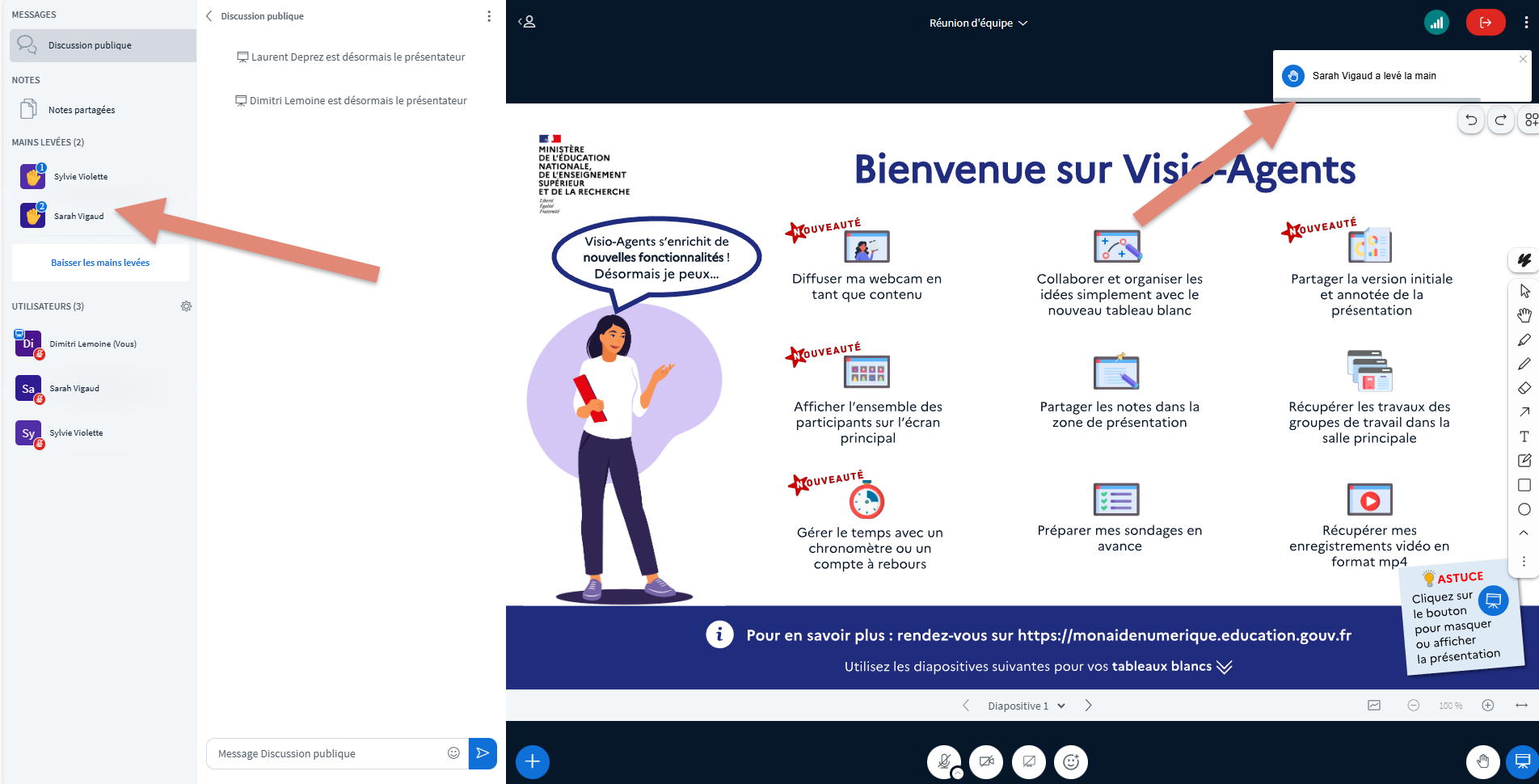
Task: Expand more shapes in whiteboard toolbar
Action: (1524, 533)
